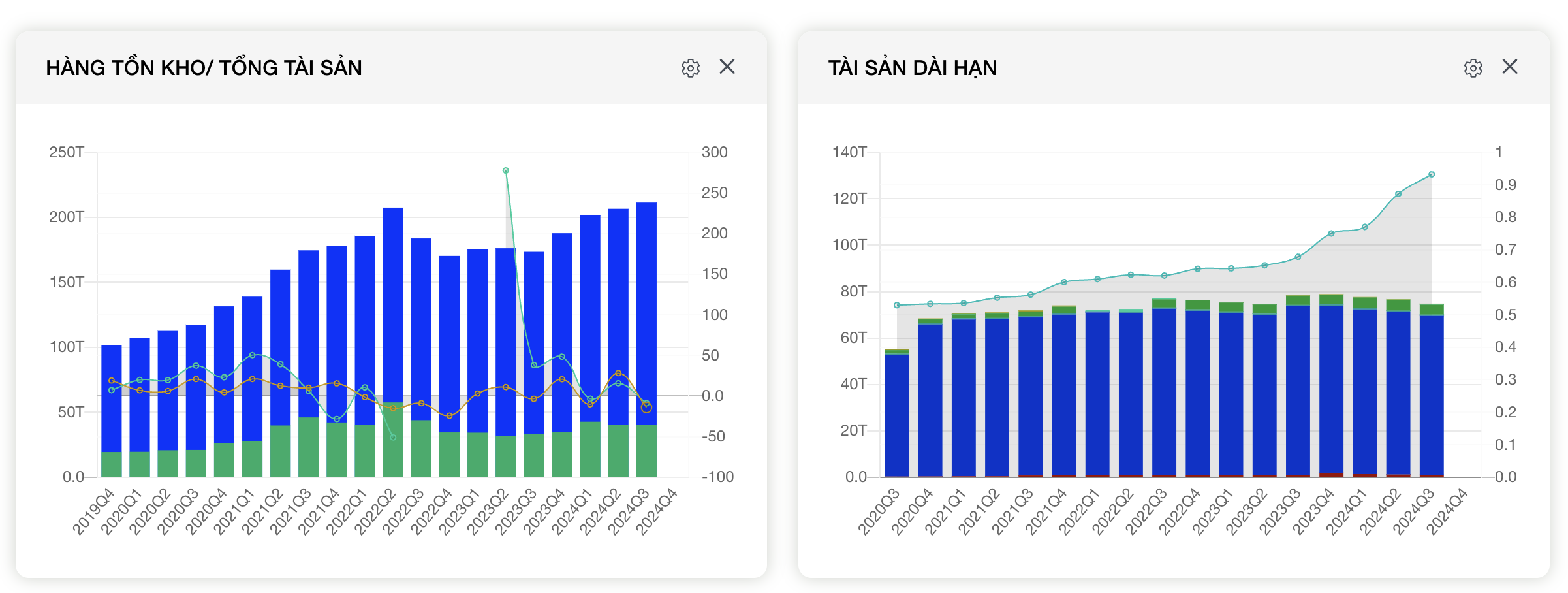Image resolution: width=1568 pixels, height=593 pixels.
Task: Click teal line point at 2023Q4 in assets chart
Action: coord(1332,233)
